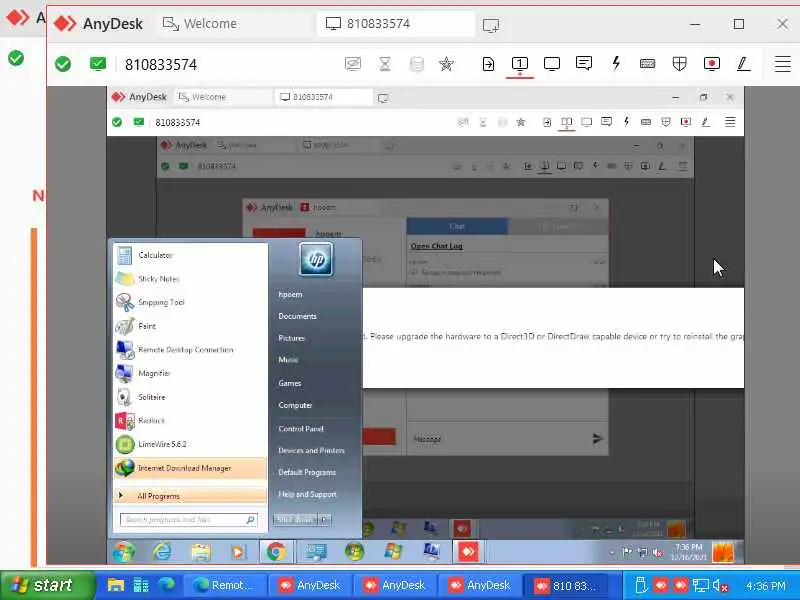The width and height of the screenshot is (800, 600).
Task: Click the Shut down button in Start menu
Action: (296, 520)
